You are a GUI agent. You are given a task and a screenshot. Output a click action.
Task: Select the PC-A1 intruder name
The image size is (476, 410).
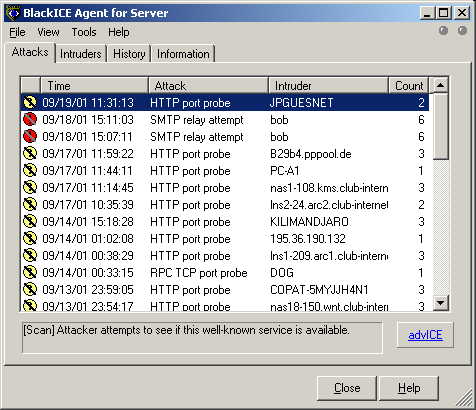[x=285, y=171]
